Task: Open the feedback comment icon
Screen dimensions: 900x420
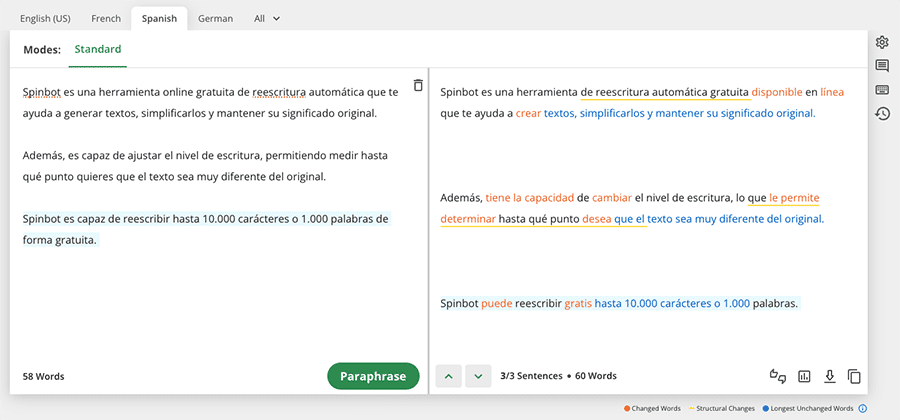Action: pyautogui.click(x=882, y=65)
